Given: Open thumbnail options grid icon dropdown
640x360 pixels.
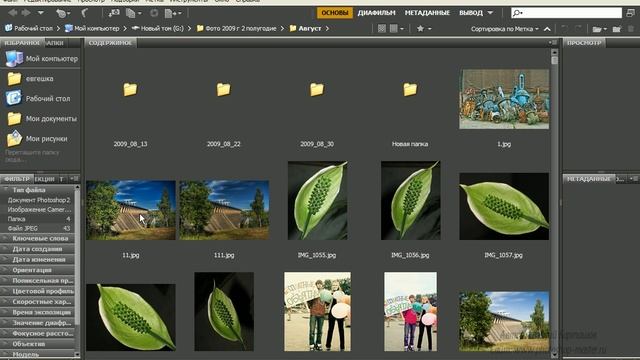Looking at the screenshot, I should click(396, 29).
